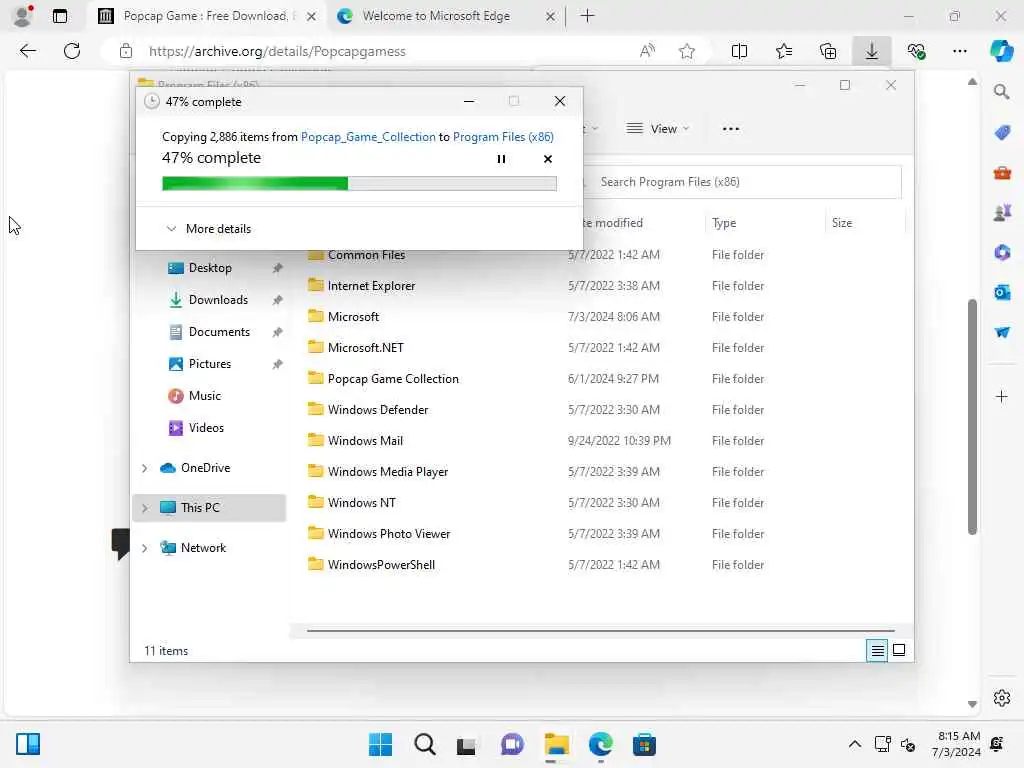Open Edge sidebar settings gear
This screenshot has width=1024, height=768.
tap(1002, 698)
